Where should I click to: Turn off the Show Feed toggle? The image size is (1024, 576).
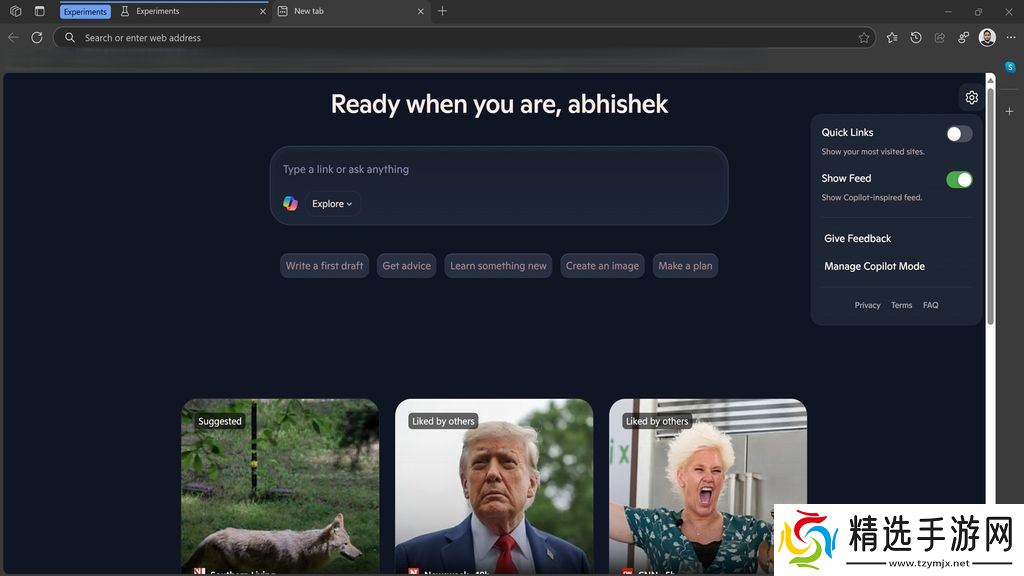(958, 180)
